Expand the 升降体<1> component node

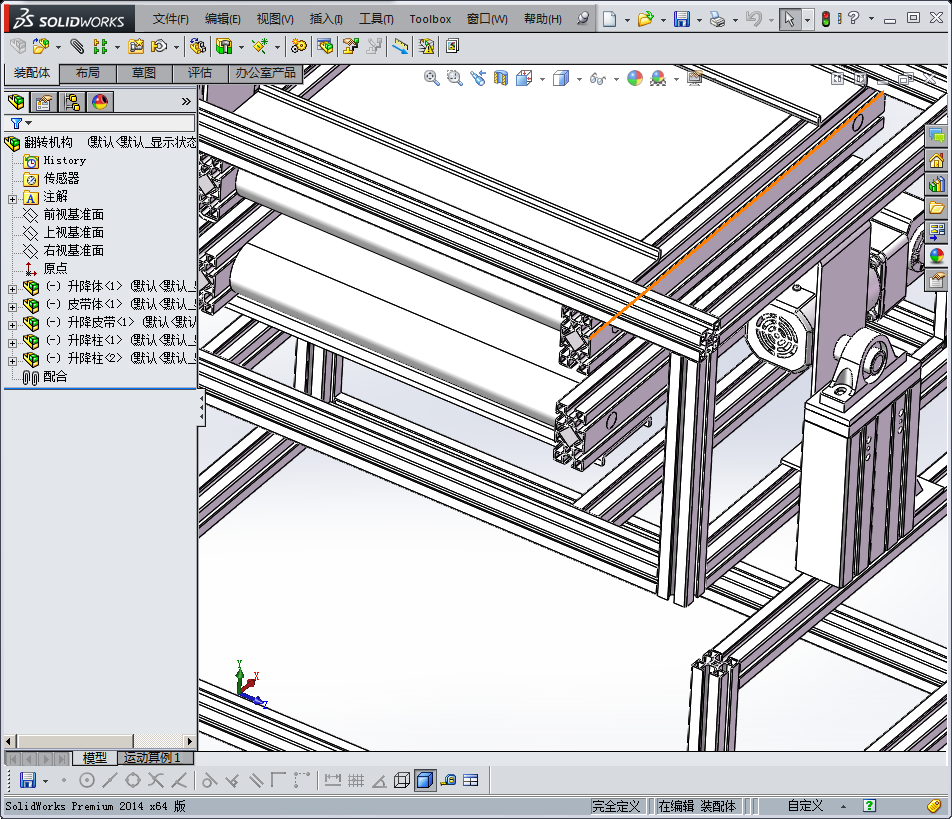click(12, 287)
